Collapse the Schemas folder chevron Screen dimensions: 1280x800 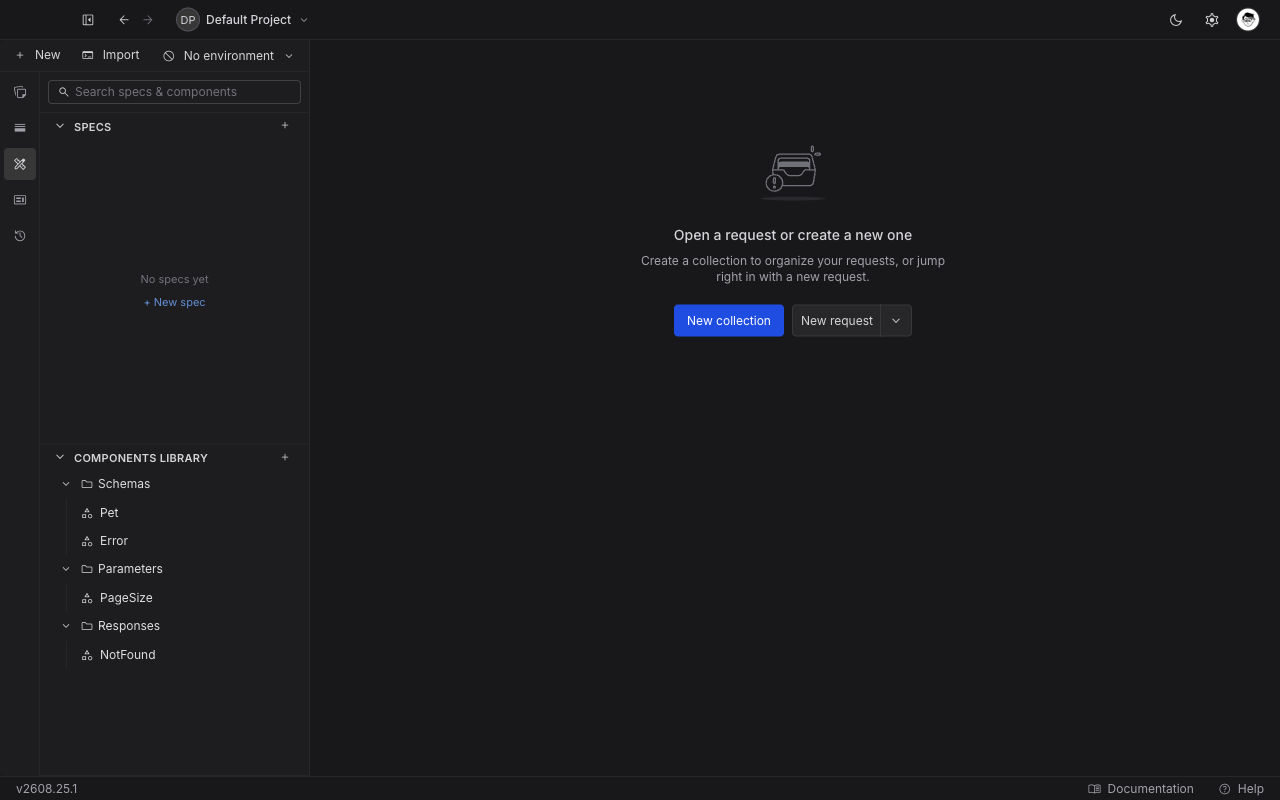[66, 484]
